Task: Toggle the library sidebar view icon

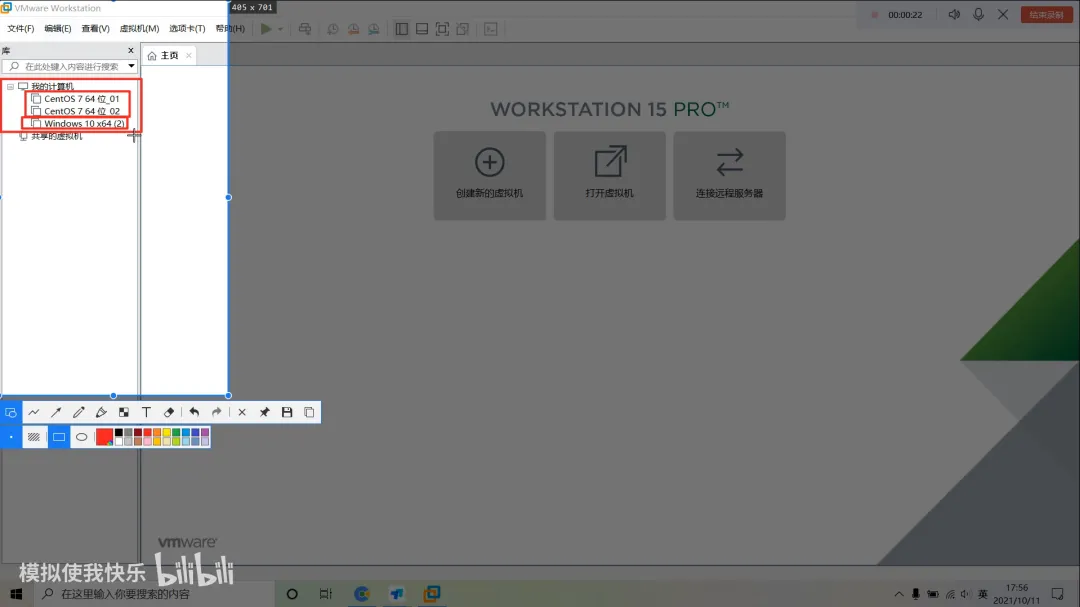Action: pos(402,29)
